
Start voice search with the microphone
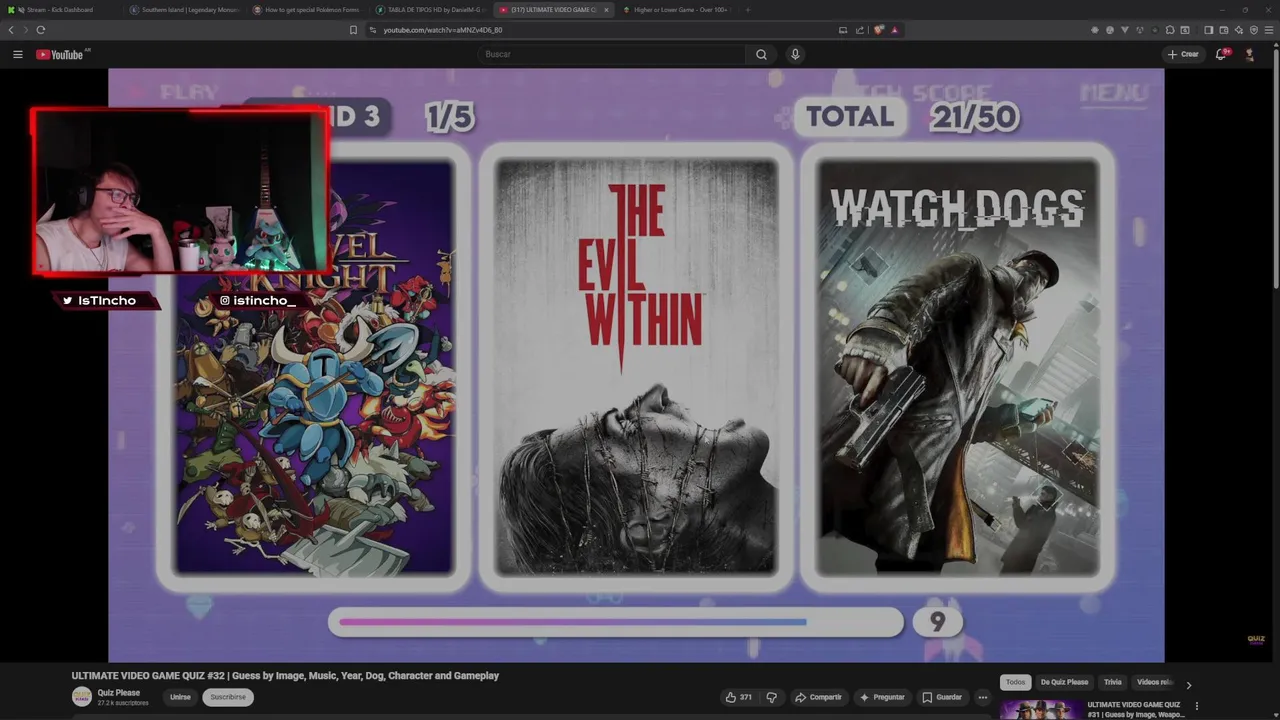click(795, 54)
